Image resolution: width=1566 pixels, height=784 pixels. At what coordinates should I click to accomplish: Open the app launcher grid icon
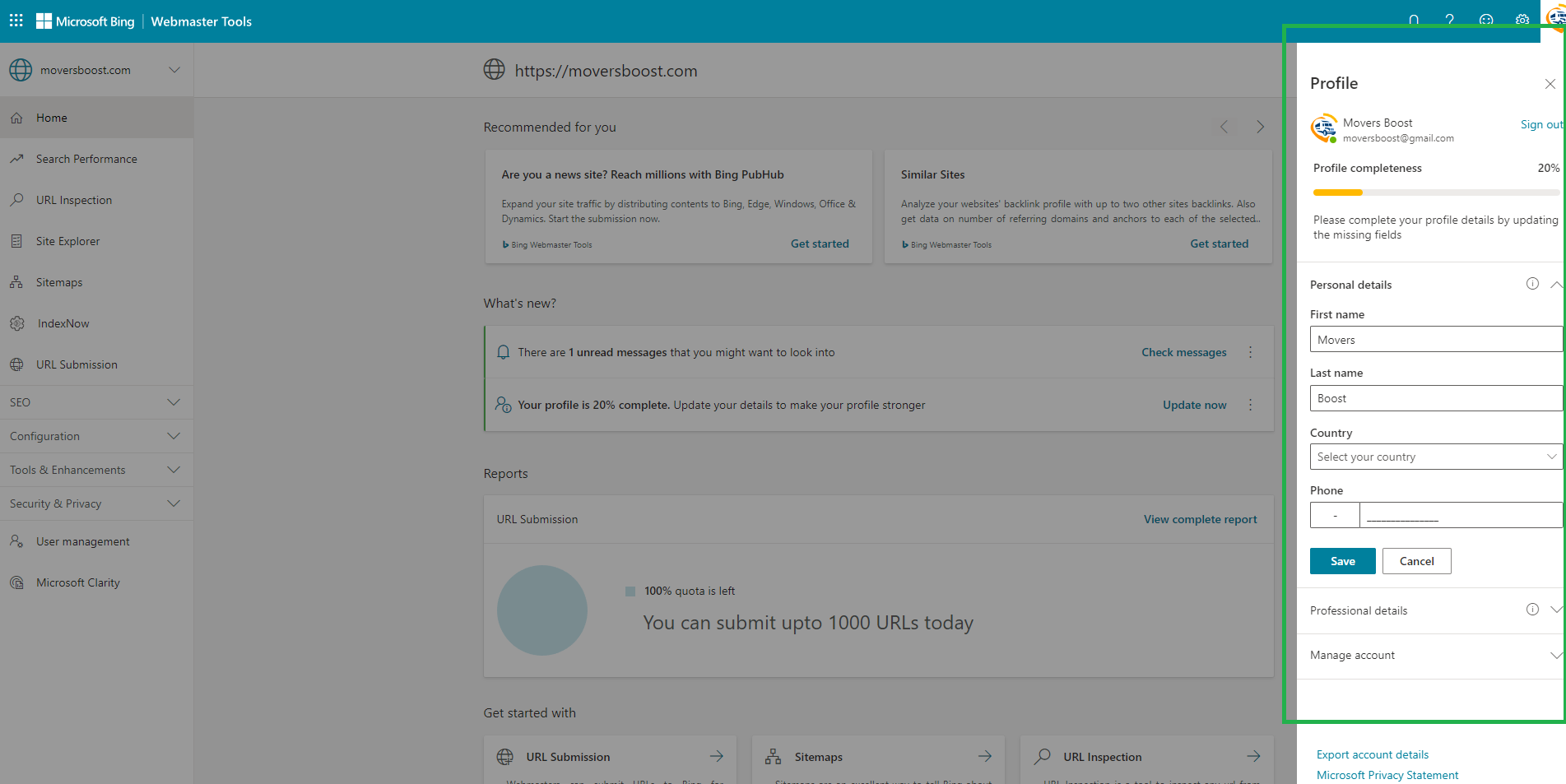pyautogui.click(x=16, y=21)
